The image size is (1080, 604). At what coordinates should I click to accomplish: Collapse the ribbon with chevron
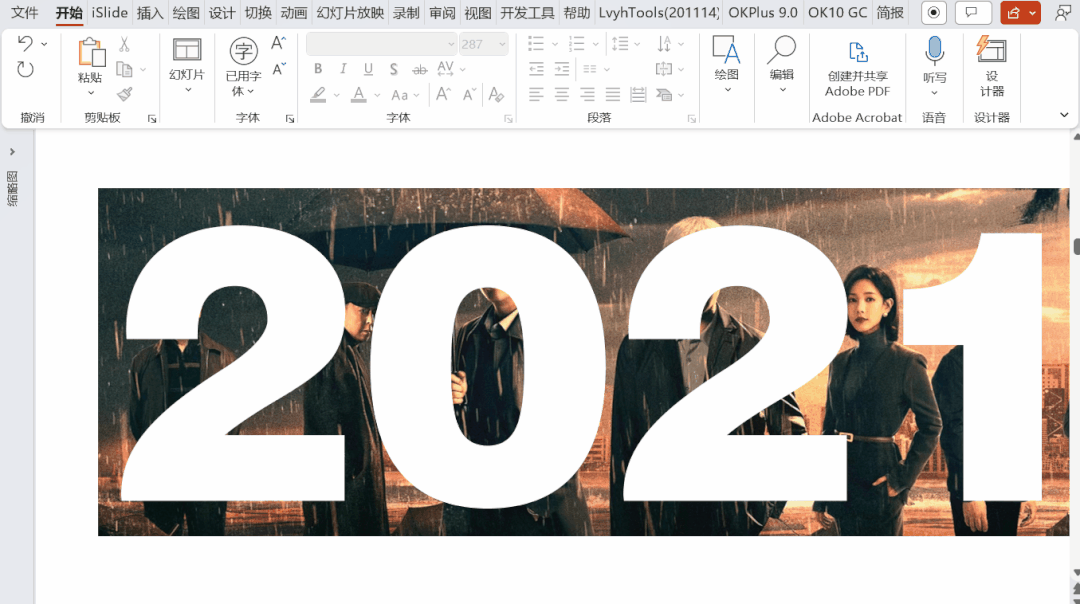click(1064, 115)
